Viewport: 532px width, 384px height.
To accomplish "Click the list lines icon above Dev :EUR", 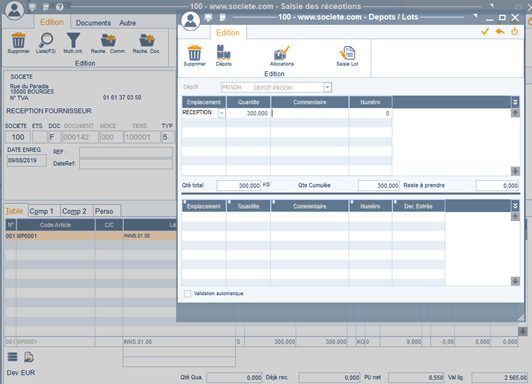I will (12, 357).
